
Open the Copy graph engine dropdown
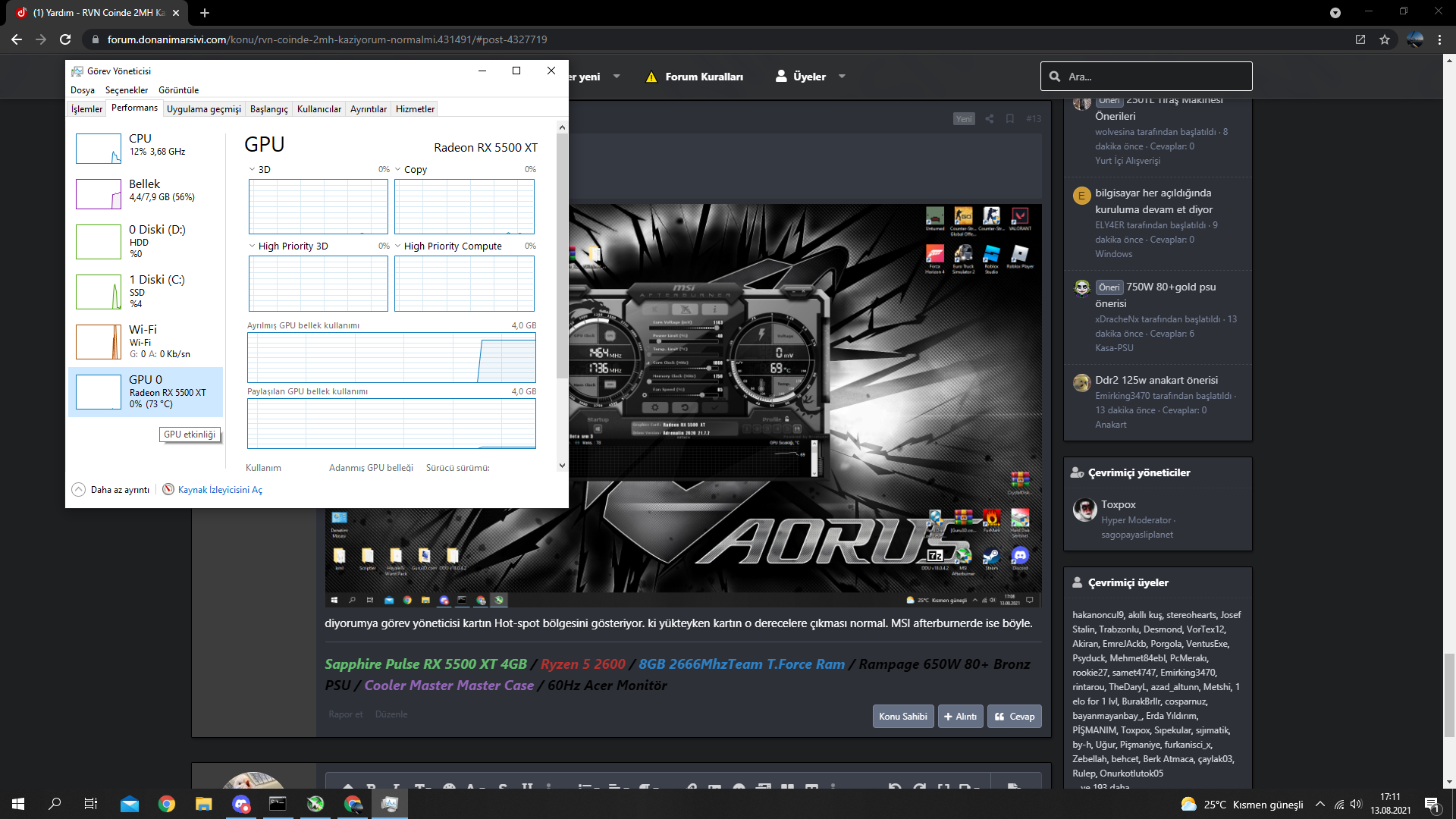click(398, 169)
